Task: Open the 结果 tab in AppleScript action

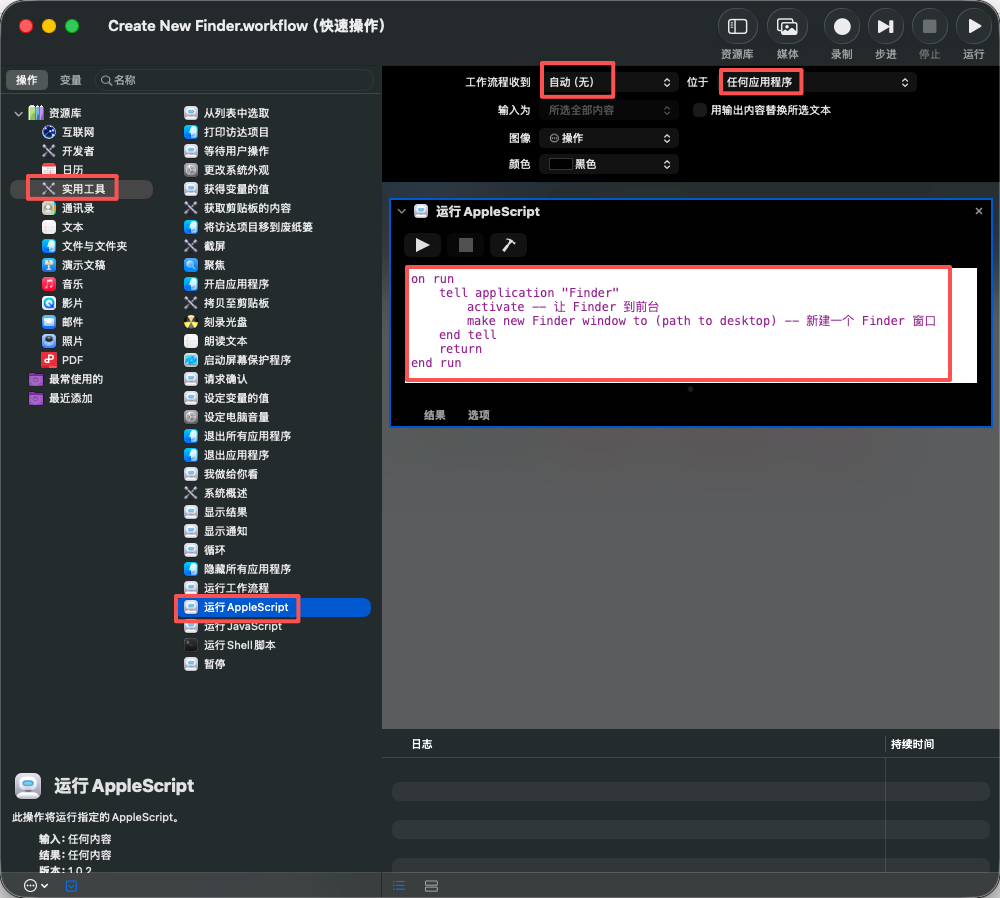Action: point(434,415)
